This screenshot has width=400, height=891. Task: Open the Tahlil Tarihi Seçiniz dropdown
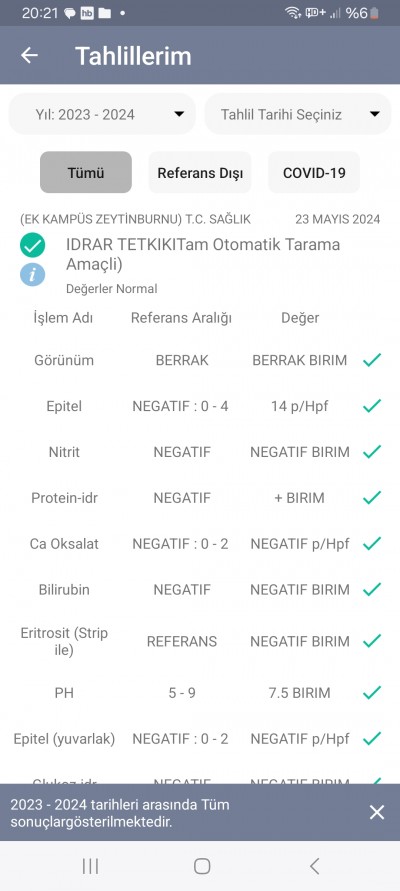pyautogui.click(x=298, y=114)
